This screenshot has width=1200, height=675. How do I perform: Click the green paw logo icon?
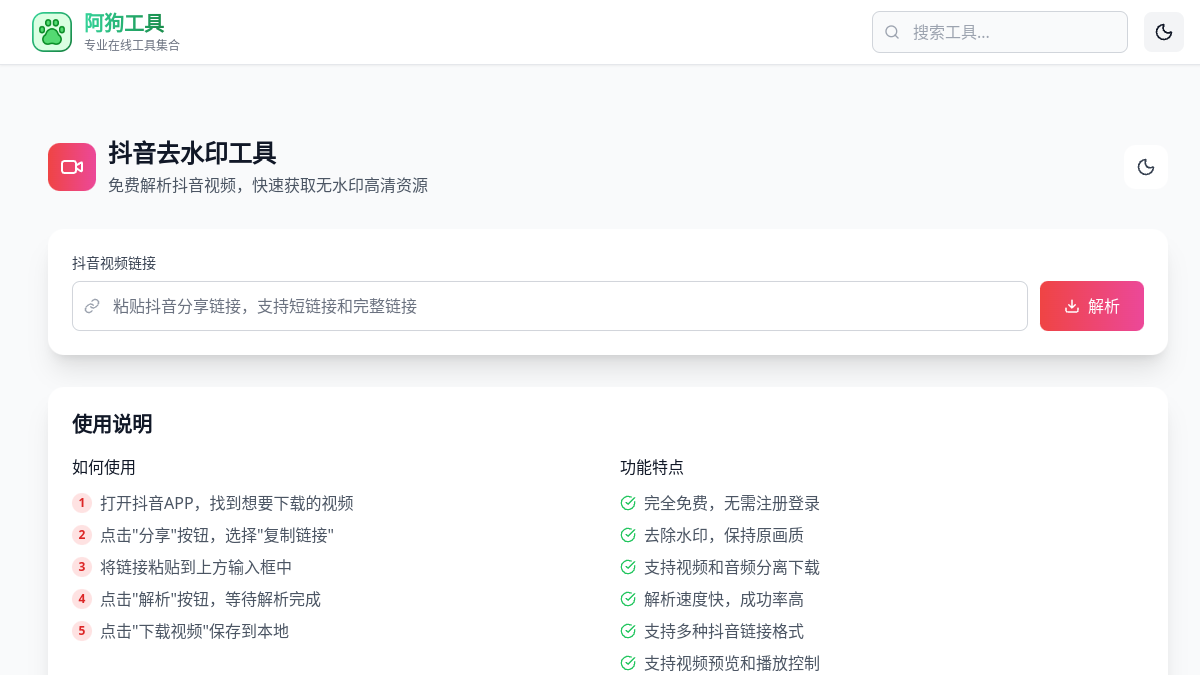tap(52, 32)
